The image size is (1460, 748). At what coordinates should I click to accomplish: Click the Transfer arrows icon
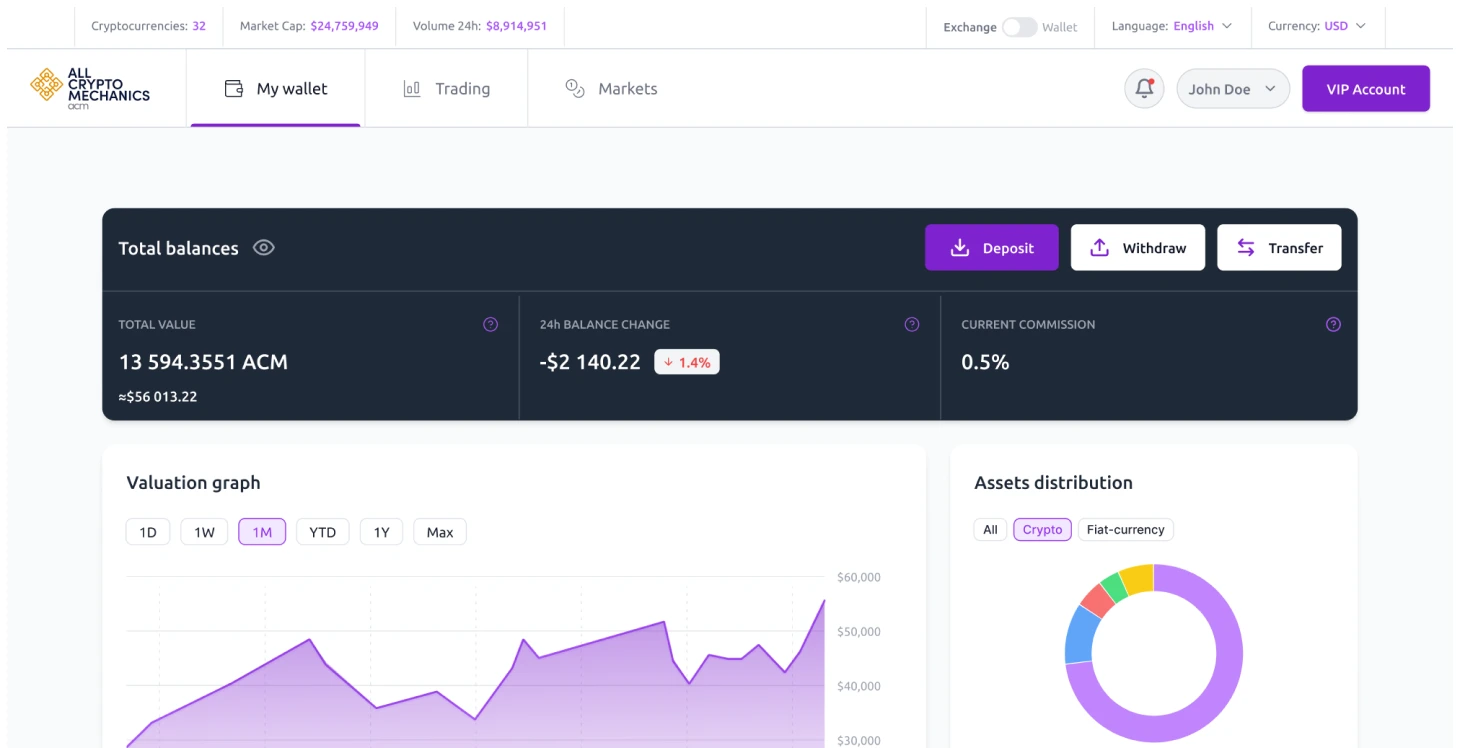pos(1246,247)
